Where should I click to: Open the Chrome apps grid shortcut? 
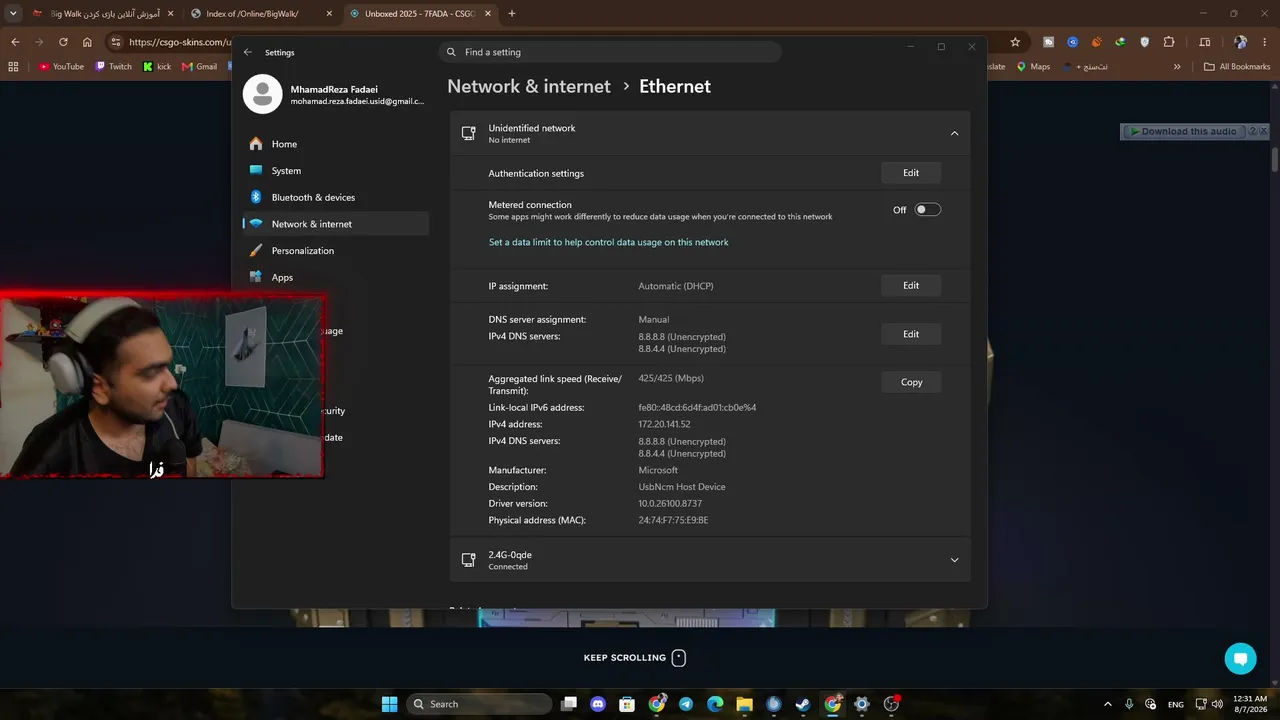[13, 67]
